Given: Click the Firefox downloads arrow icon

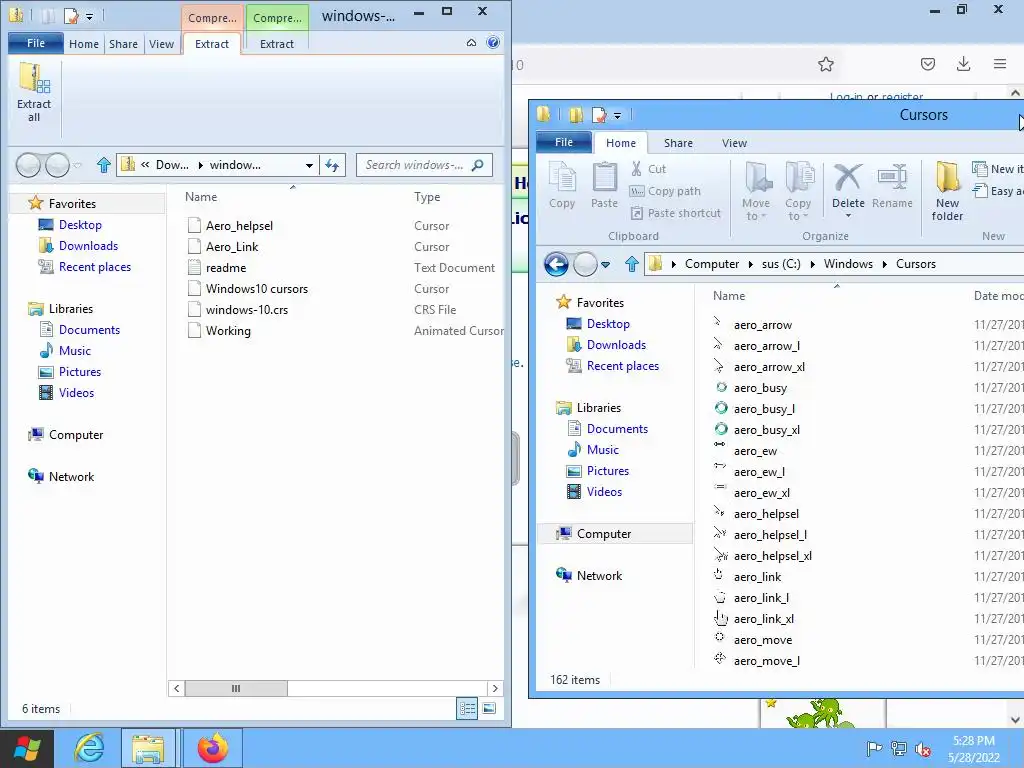Looking at the screenshot, I should pyautogui.click(x=963, y=64).
